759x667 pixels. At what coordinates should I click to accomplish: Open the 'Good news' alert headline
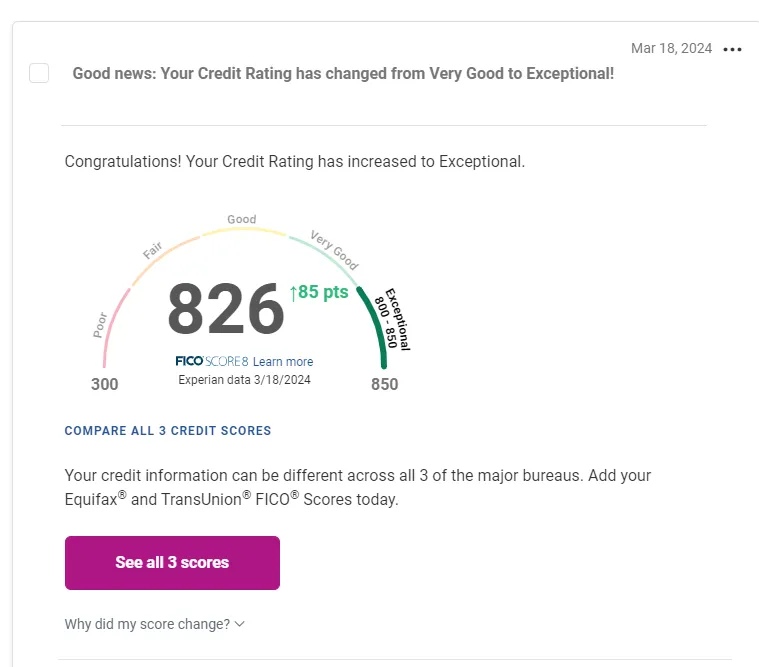point(343,73)
